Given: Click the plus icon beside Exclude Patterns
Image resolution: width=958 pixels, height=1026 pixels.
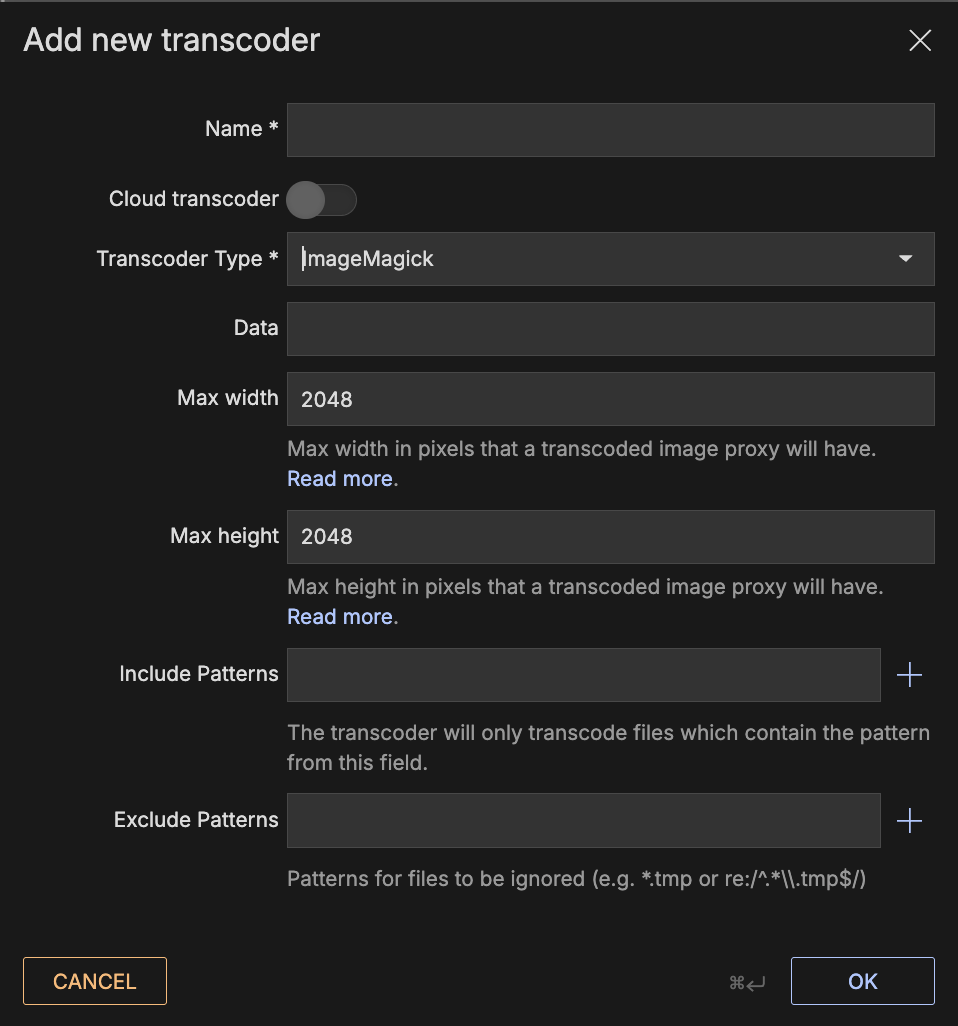Looking at the screenshot, I should (909, 821).
